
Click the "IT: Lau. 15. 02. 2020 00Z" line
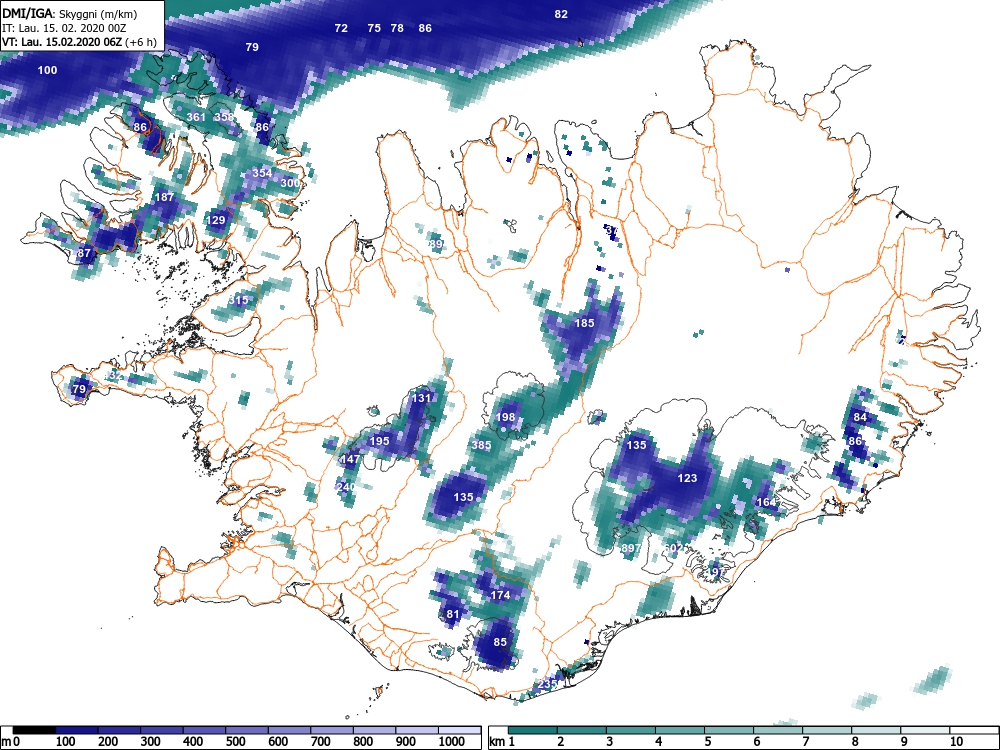click(x=64, y=28)
